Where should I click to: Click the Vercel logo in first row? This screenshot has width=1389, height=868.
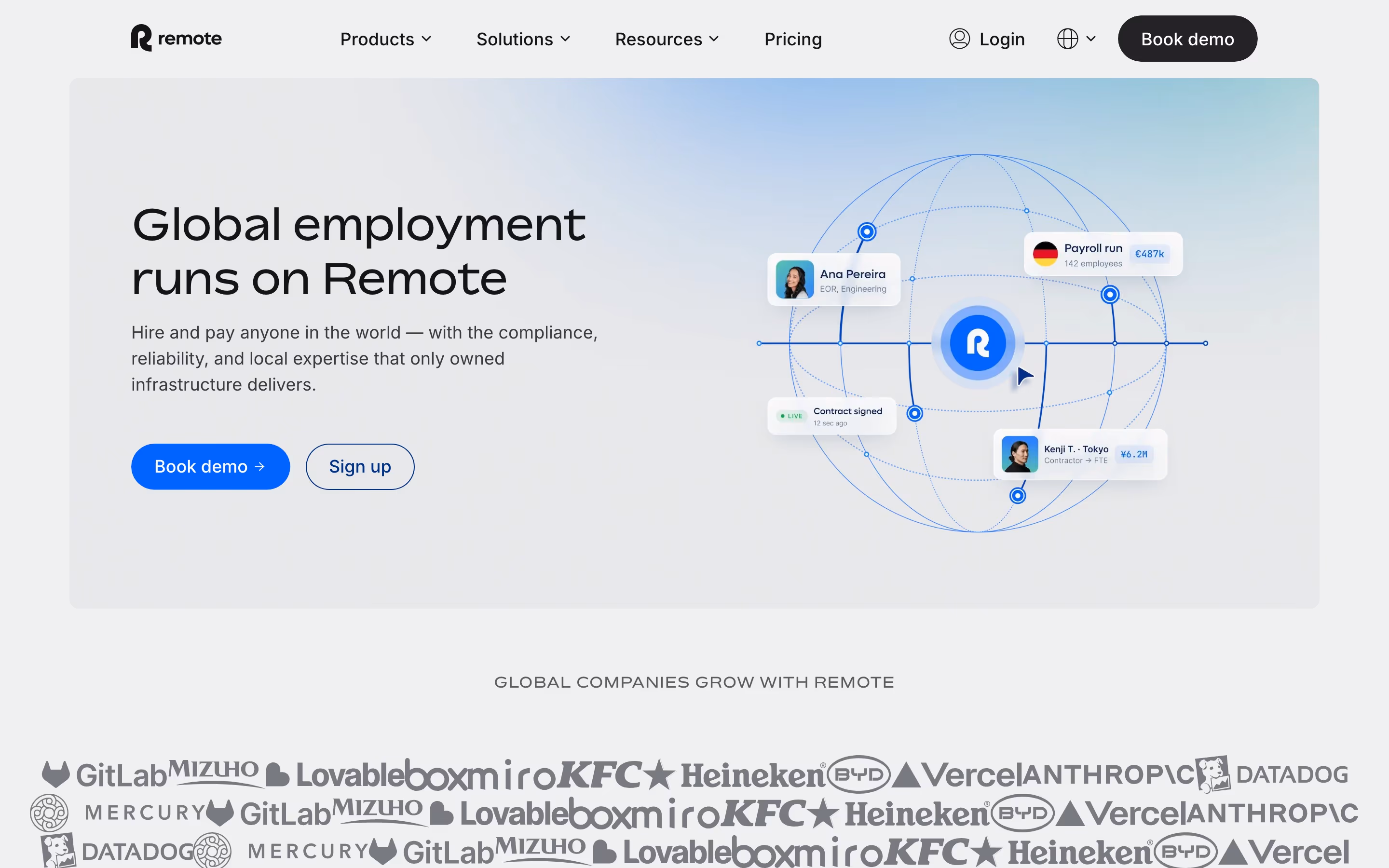click(957, 774)
